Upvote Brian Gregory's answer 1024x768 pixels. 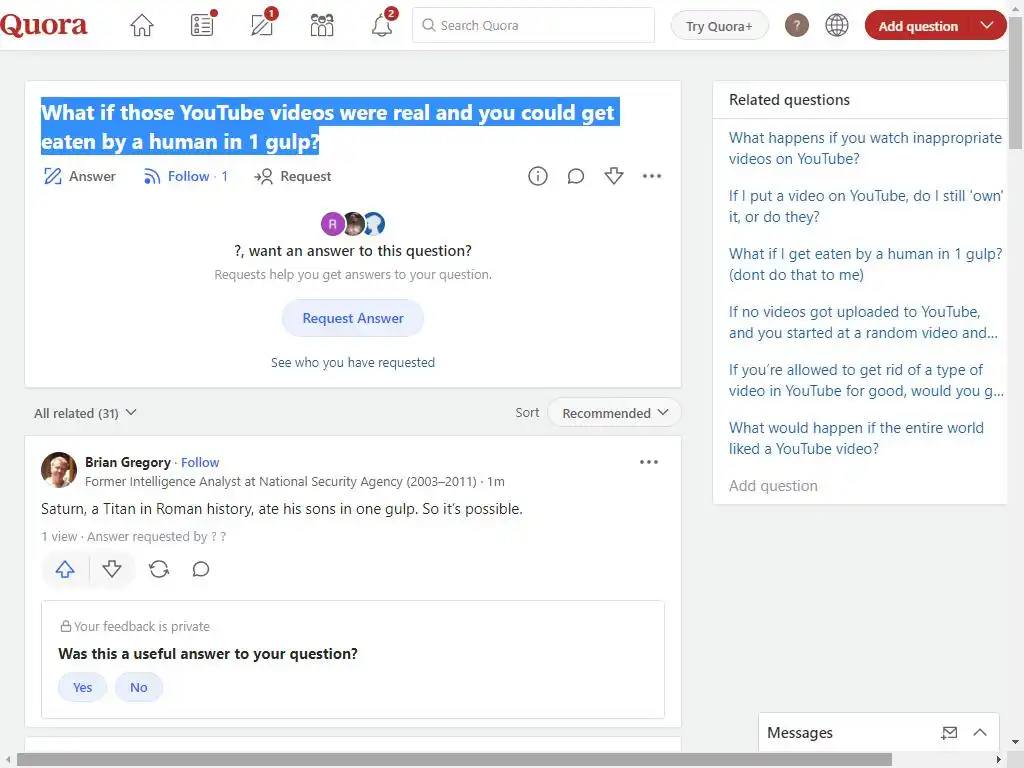click(65, 569)
